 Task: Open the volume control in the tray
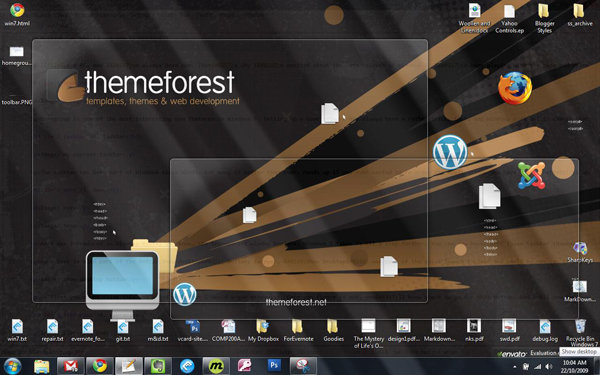[549, 367]
